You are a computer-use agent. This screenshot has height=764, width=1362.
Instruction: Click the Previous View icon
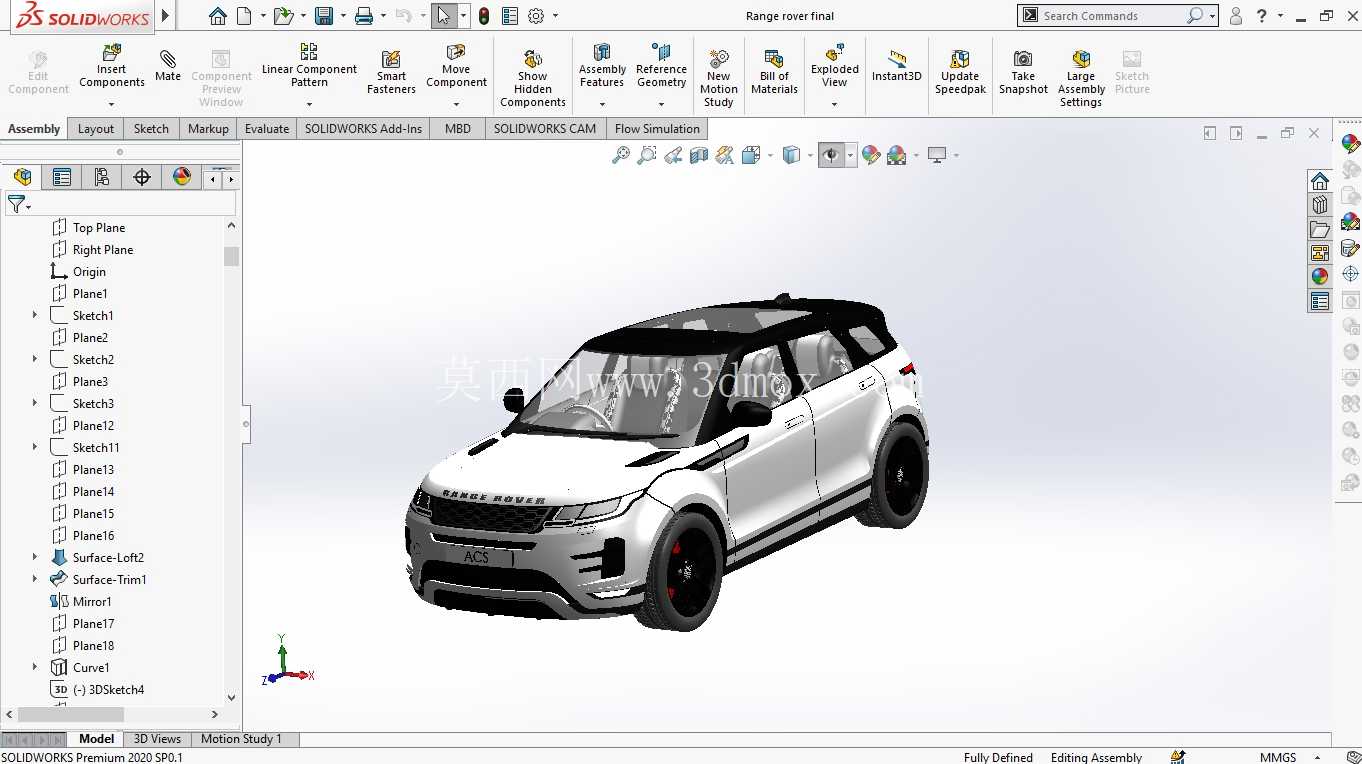pyautogui.click(x=673, y=155)
